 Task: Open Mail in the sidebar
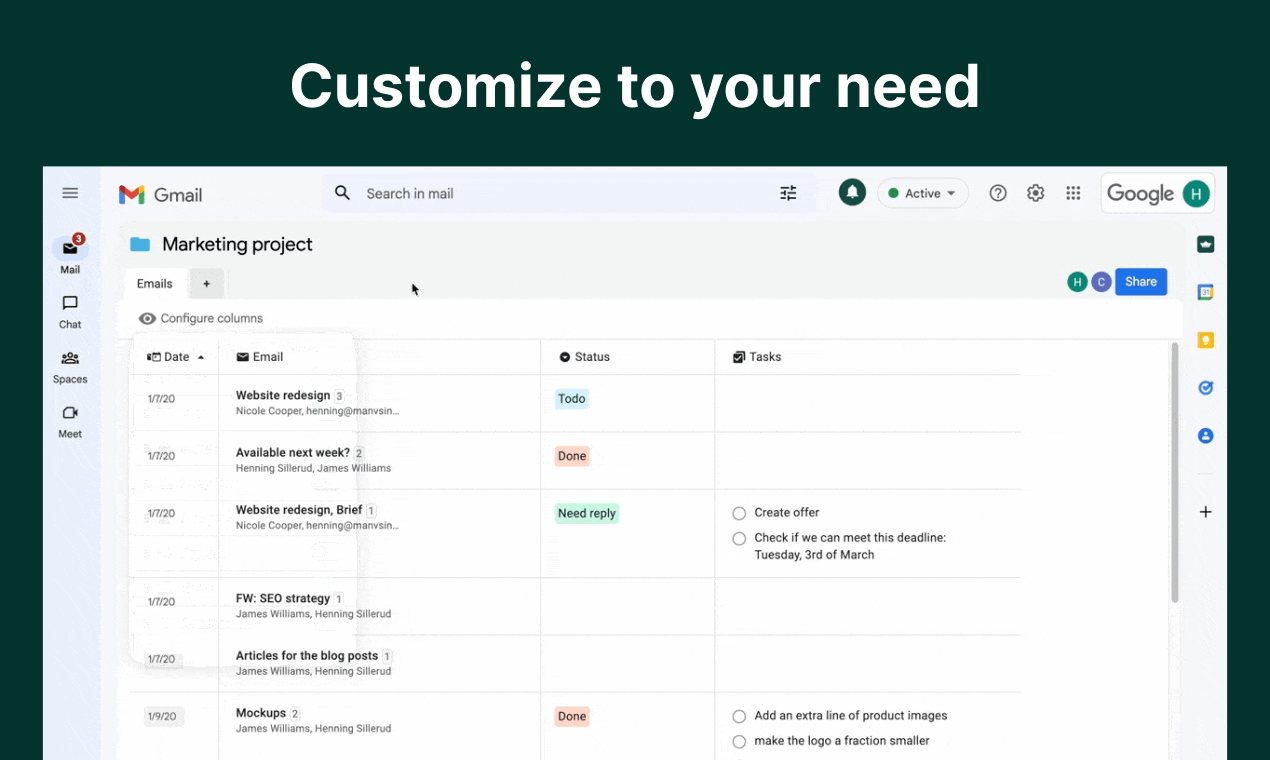tap(70, 255)
